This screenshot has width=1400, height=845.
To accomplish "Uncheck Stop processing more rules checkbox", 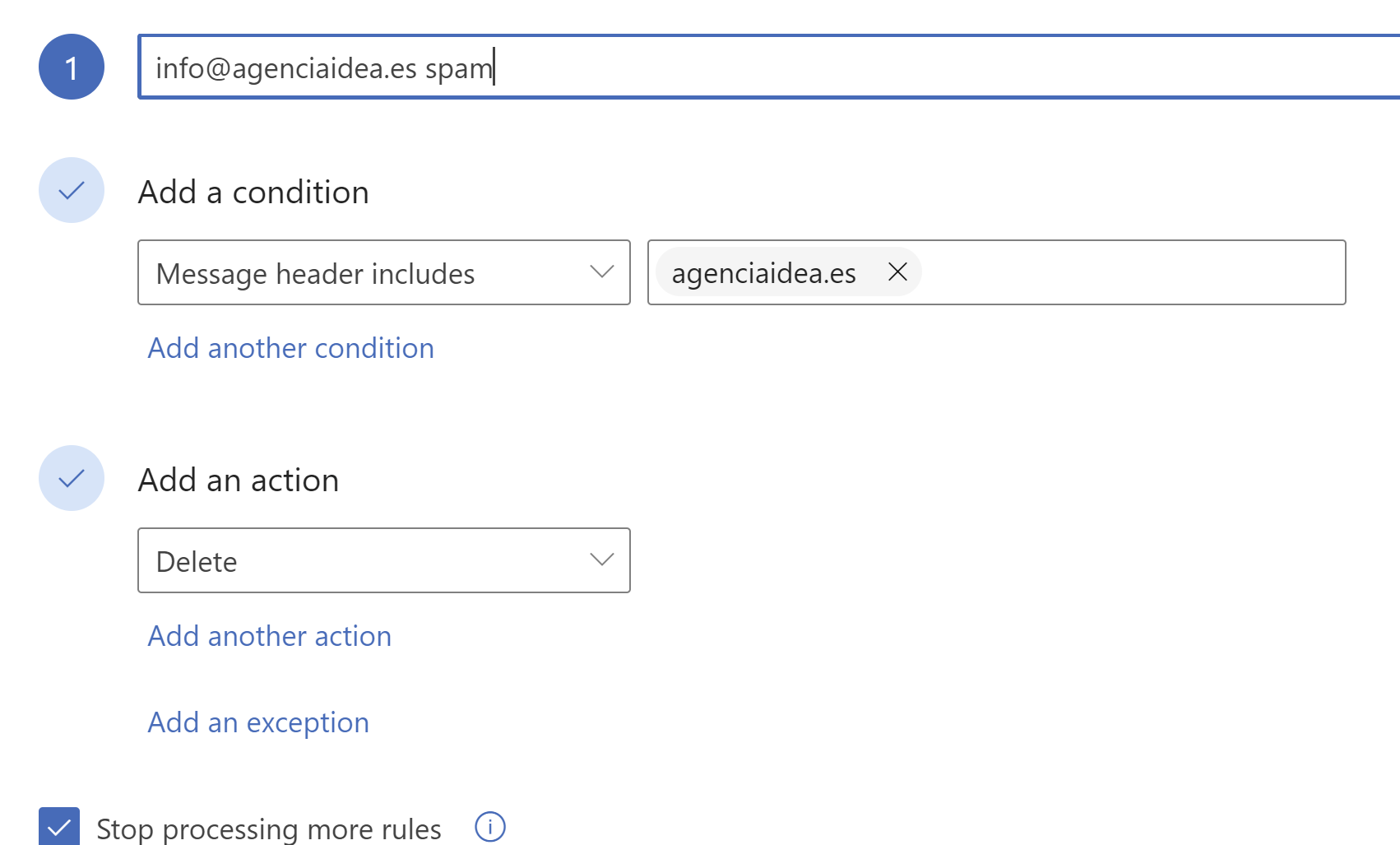I will [59, 826].
